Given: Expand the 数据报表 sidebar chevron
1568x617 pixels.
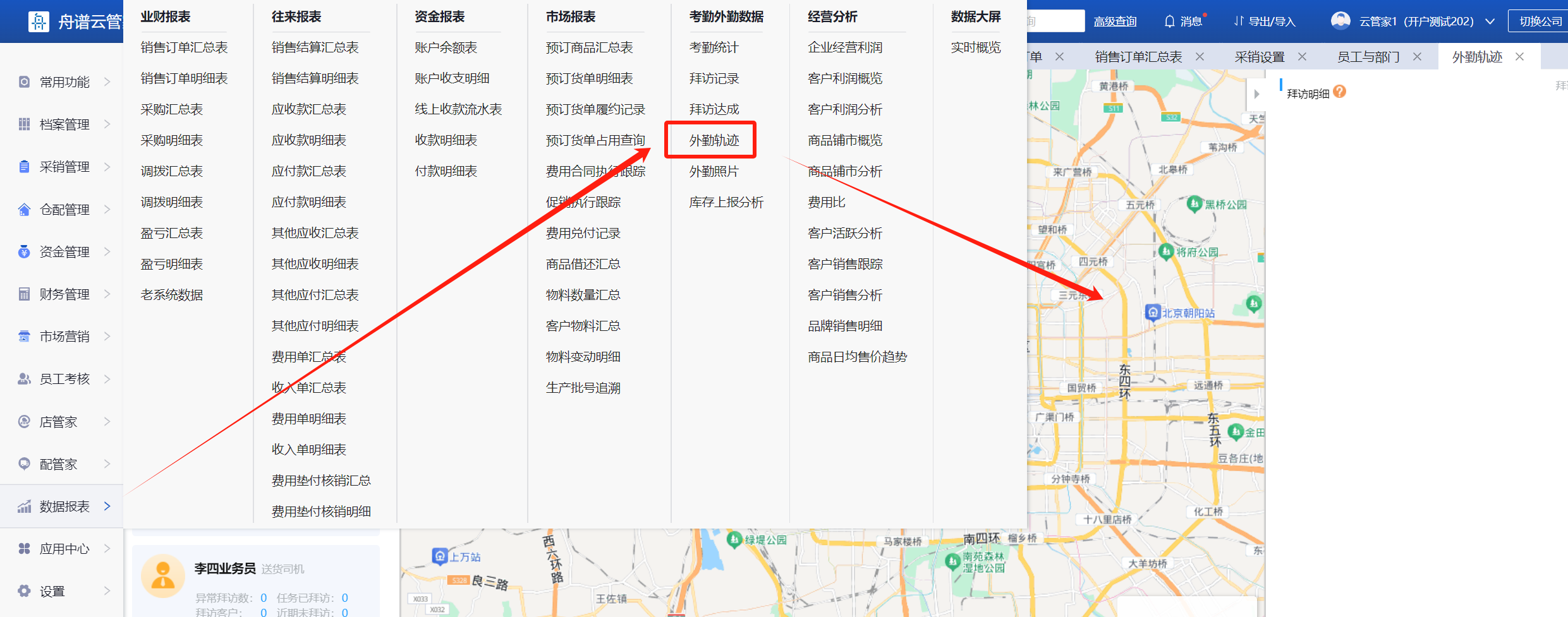Looking at the screenshot, I should [107, 506].
